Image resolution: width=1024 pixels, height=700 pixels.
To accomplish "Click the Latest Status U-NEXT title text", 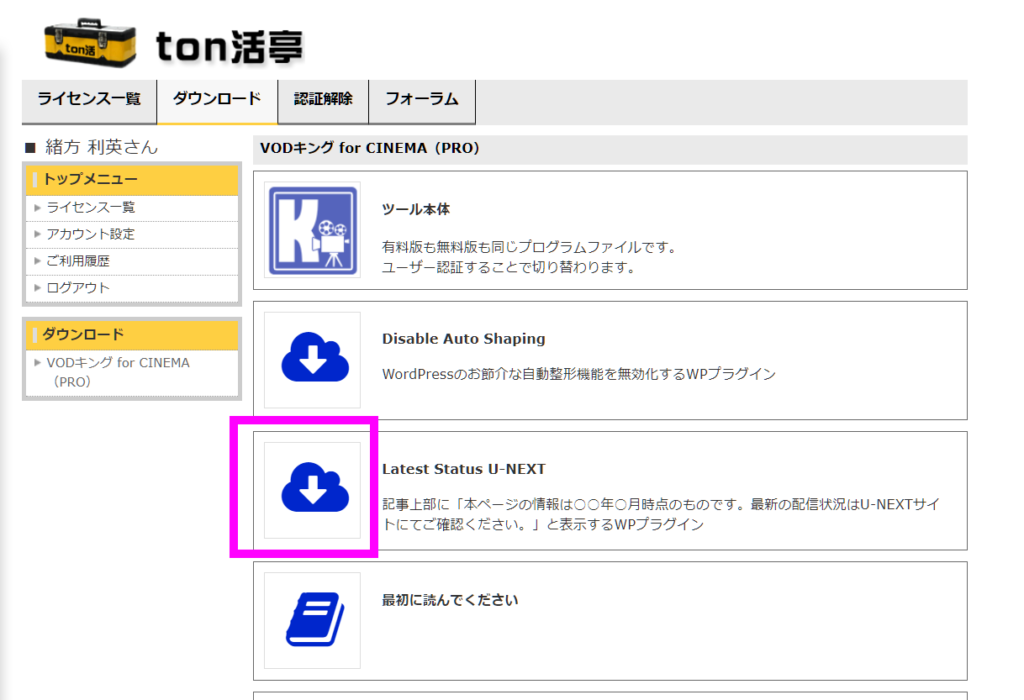I will click(x=463, y=469).
